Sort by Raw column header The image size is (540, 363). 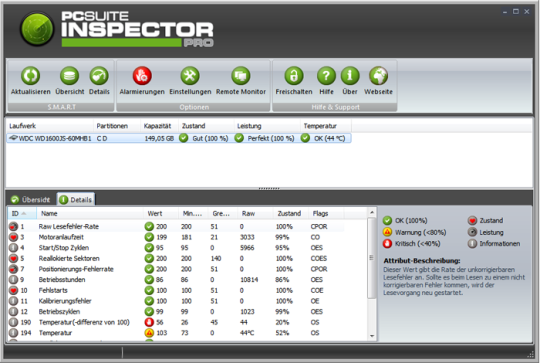(x=255, y=214)
